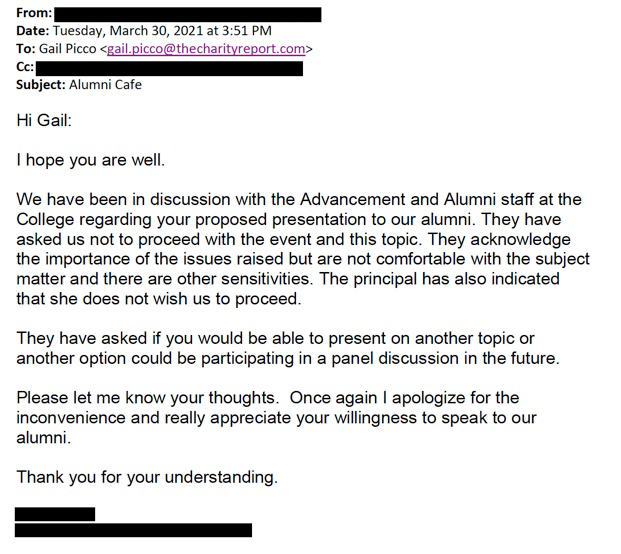The height and width of the screenshot is (554, 621).
Task: Open the gail.picco@thecharityreport.com email link
Action: coord(206,49)
